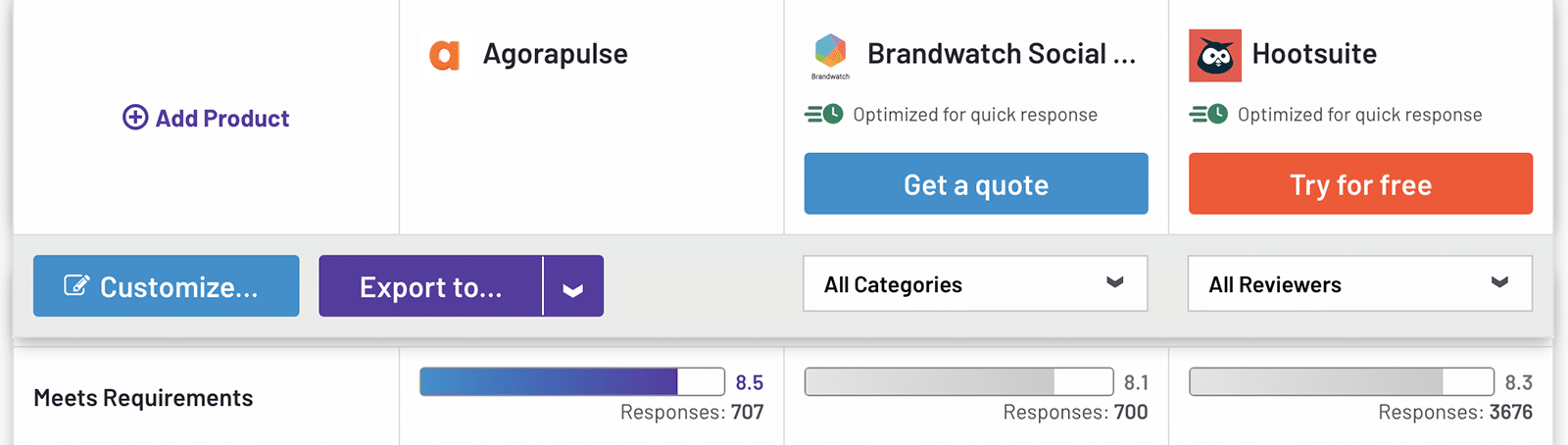
Task: Click the Export to button
Action: [x=430, y=287]
